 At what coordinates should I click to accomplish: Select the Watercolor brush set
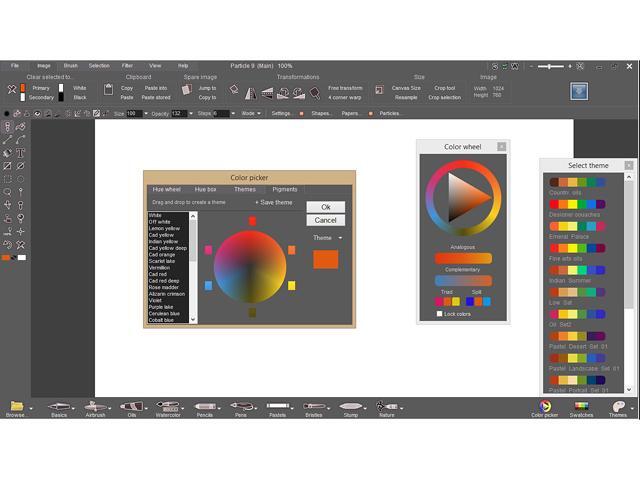click(x=168, y=407)
